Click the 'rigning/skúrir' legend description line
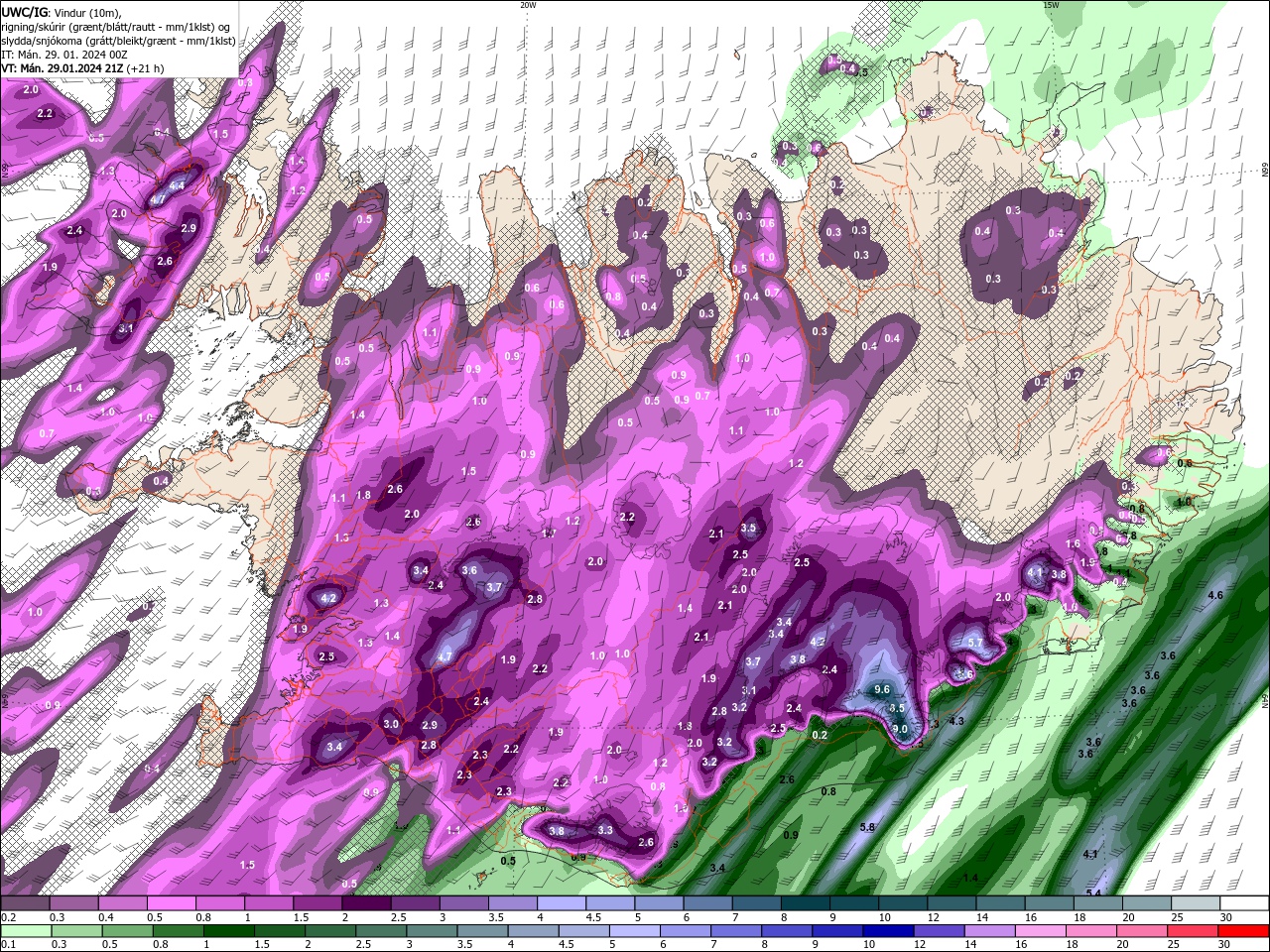This screenshot has width=1270, height=952. pos(117,27)
